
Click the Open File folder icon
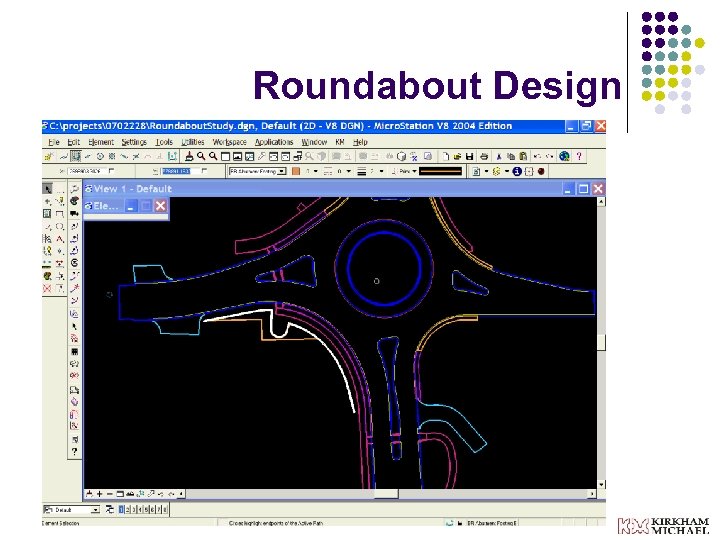(x=457, y=157)
